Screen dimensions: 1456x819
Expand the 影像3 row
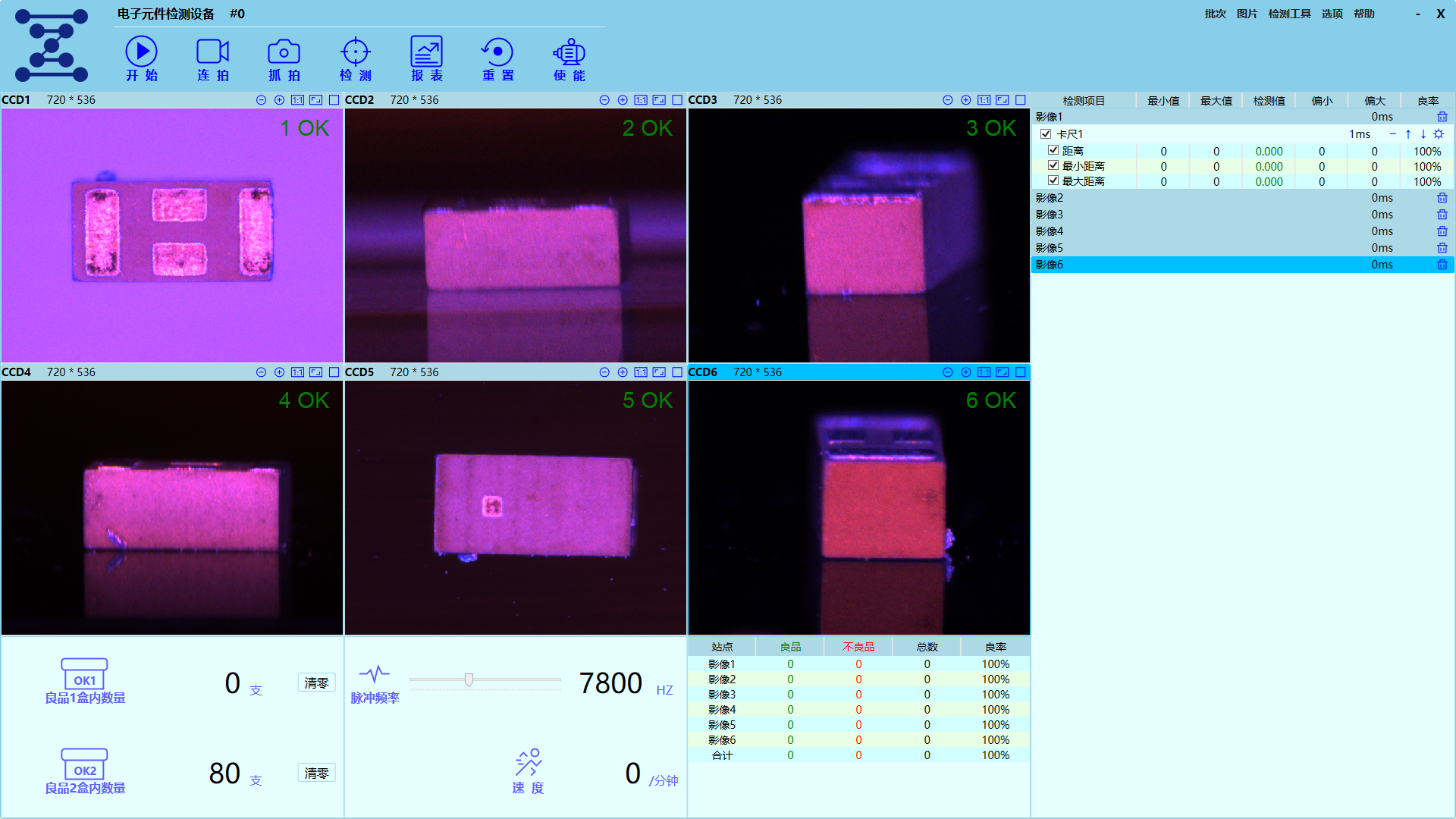pyautogui.click(x=1050, y=215)
